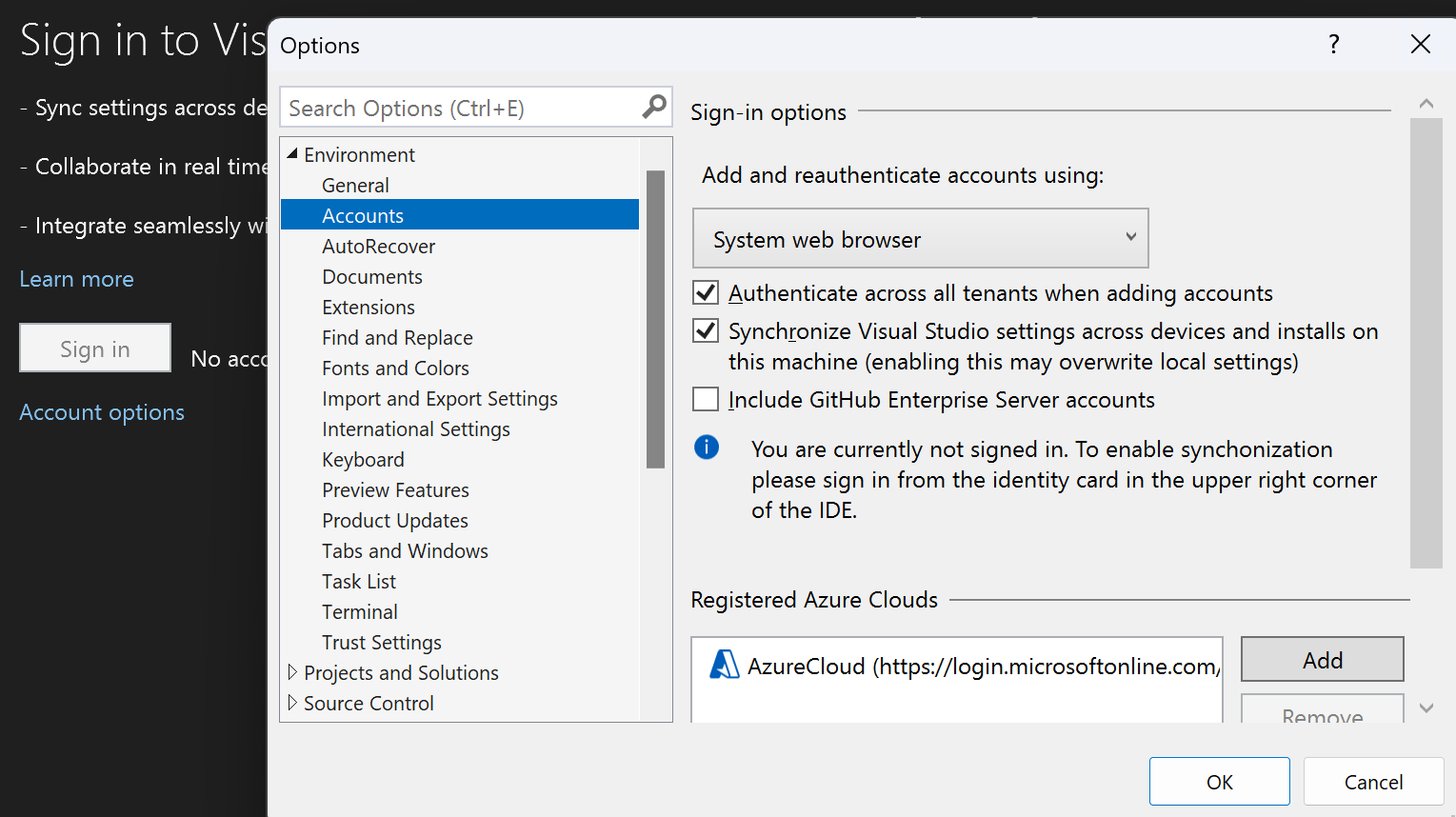Open Keyboard options
Image resolution: width=1456 pixels, height=817 pixels.
[363, 459]
